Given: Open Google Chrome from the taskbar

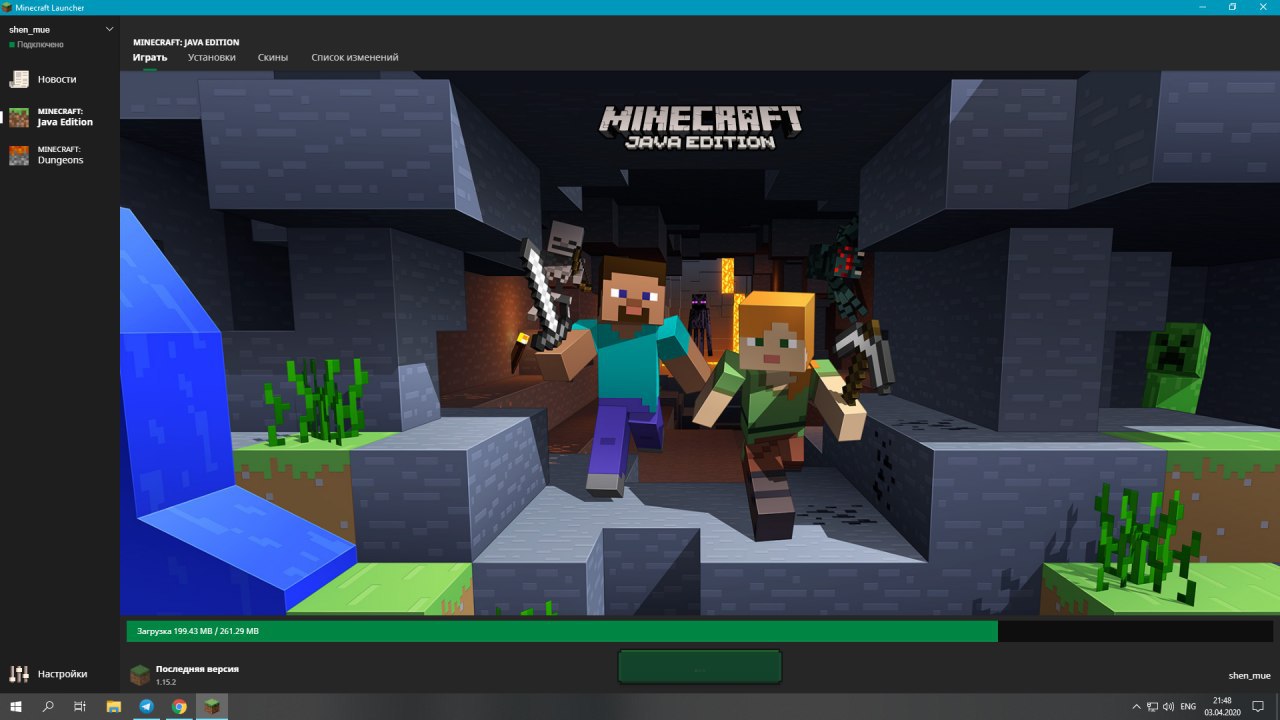Looking at the screenshot, I should tap(179, 706).
